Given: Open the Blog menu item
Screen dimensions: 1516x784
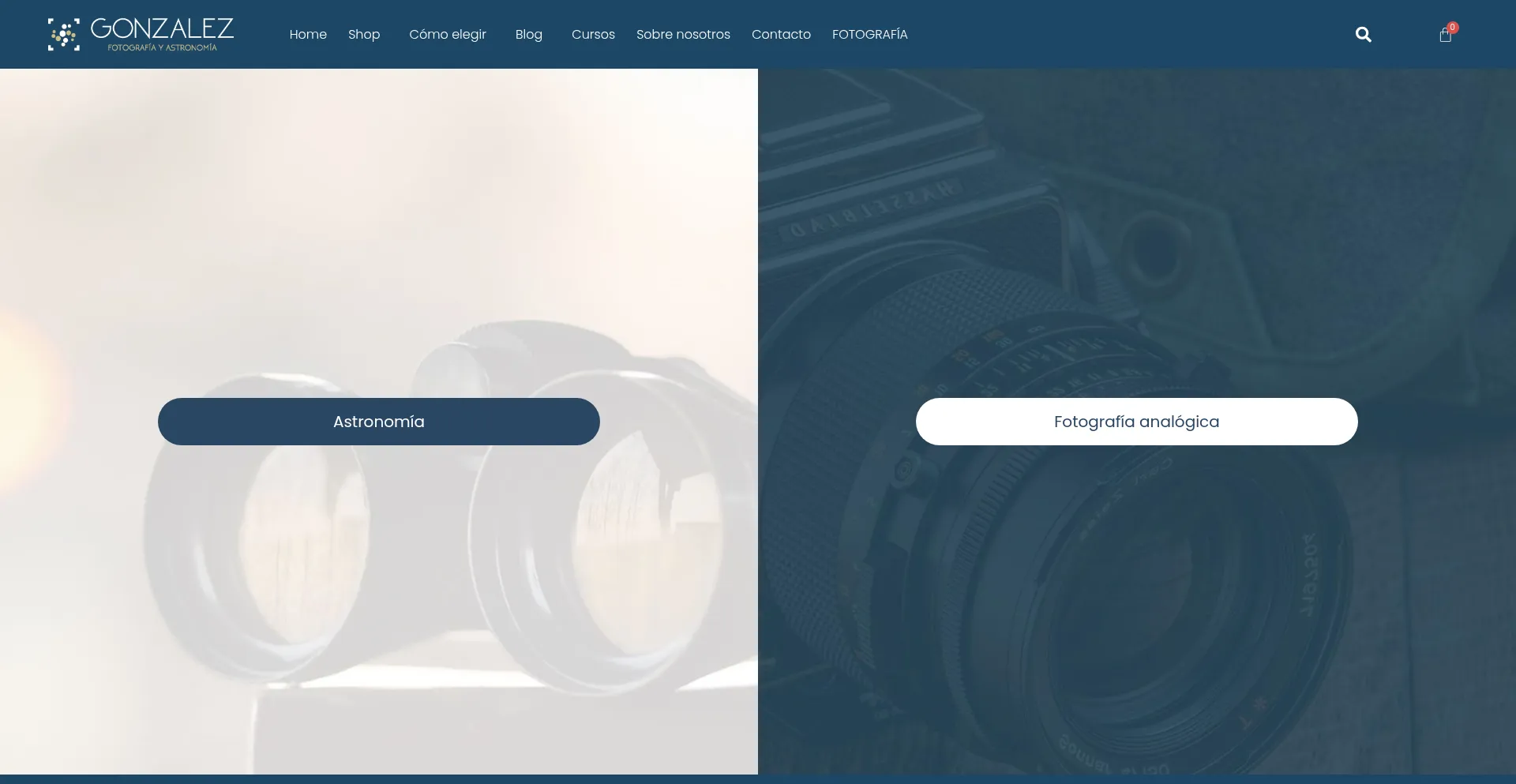Looking at the screenshot, I should click(x=529, y=35).
